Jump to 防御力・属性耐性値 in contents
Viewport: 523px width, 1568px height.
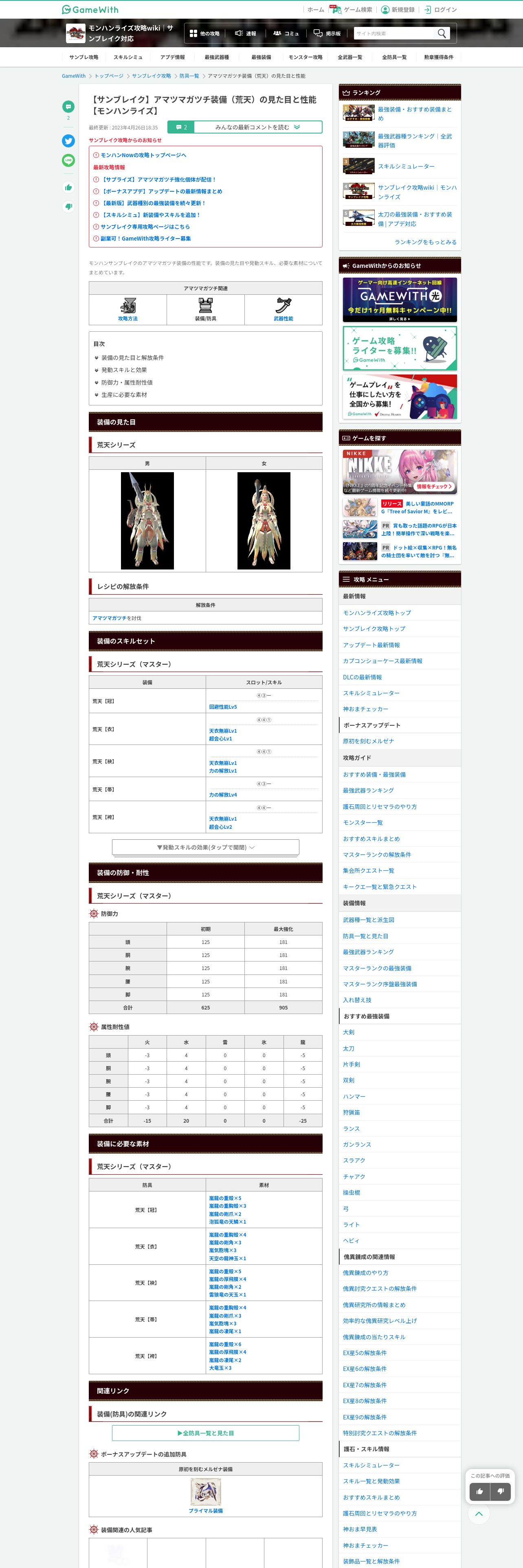(127, 382)
